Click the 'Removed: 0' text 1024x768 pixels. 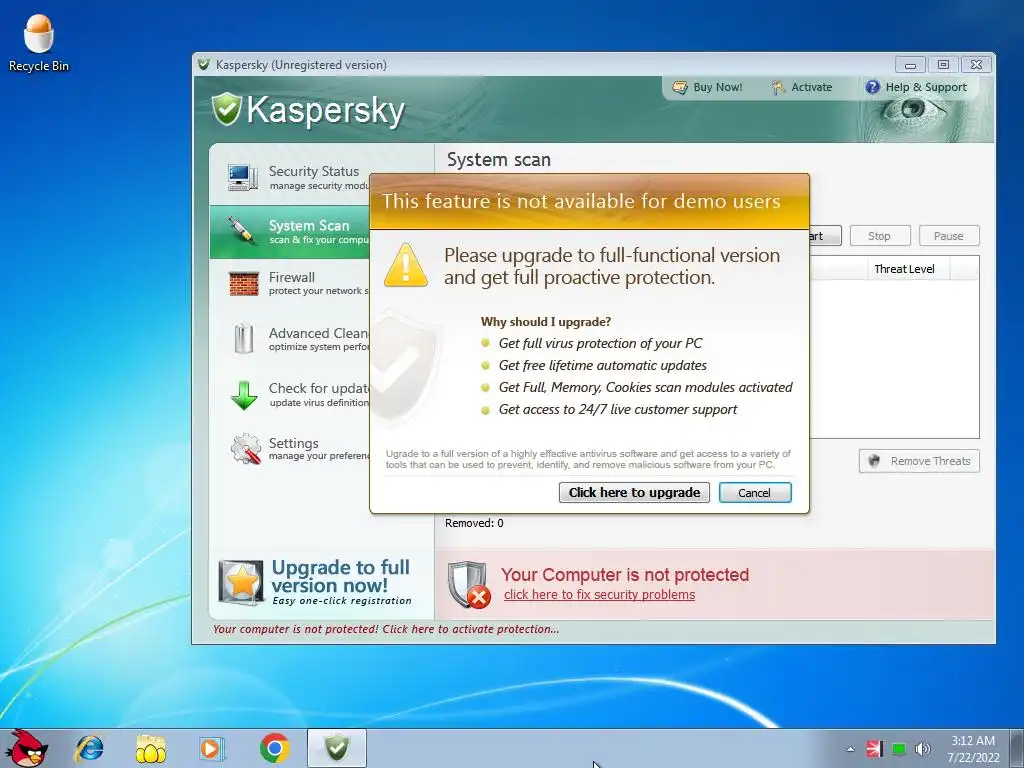(x=474, y=523)
